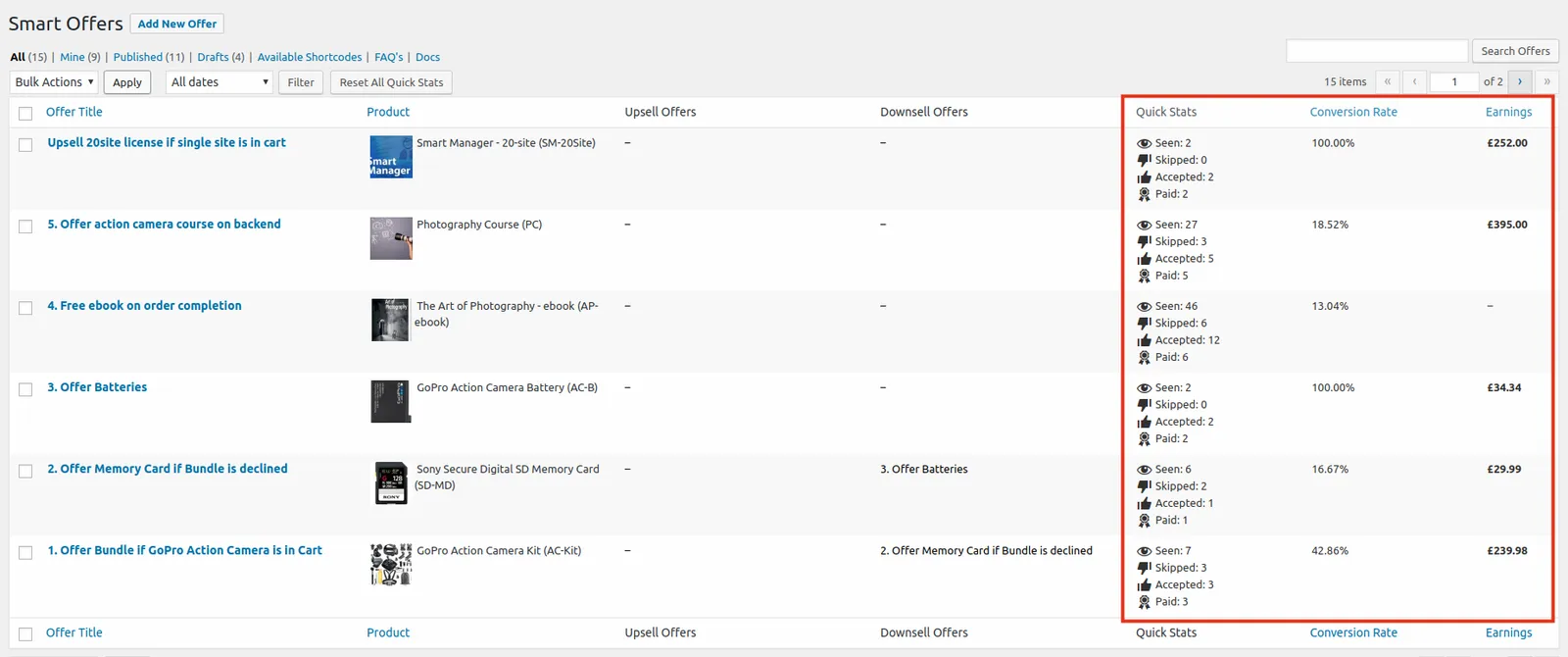Click the Seen eye icon in the Upsell 20site license row
The image size is (1568, 657).
(1144, 143)
